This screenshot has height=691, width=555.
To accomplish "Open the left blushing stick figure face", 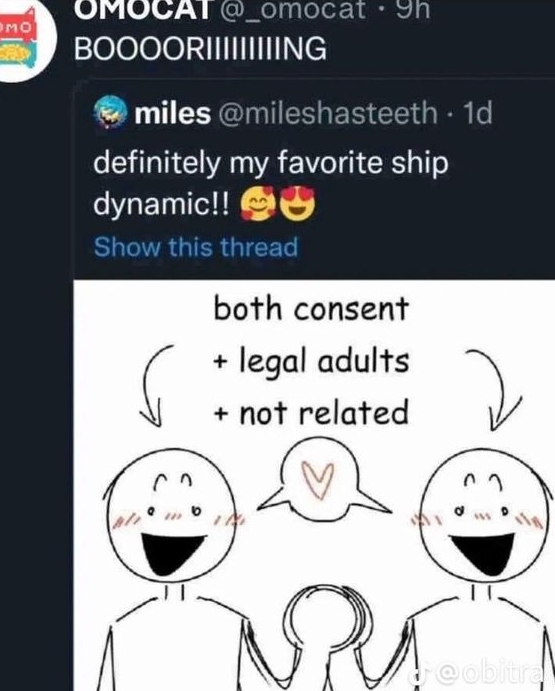I will coord(171,516).
